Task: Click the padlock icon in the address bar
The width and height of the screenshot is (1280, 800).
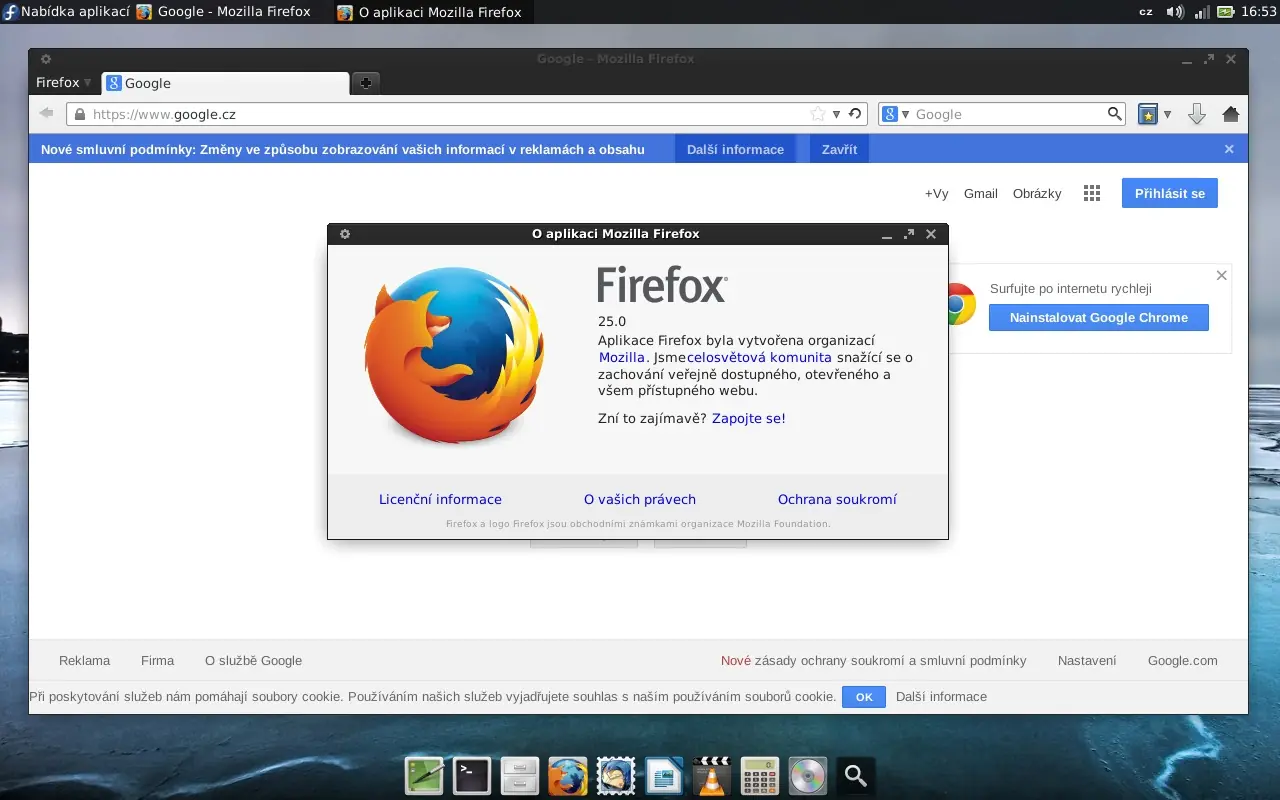Action: coord(79,113)
